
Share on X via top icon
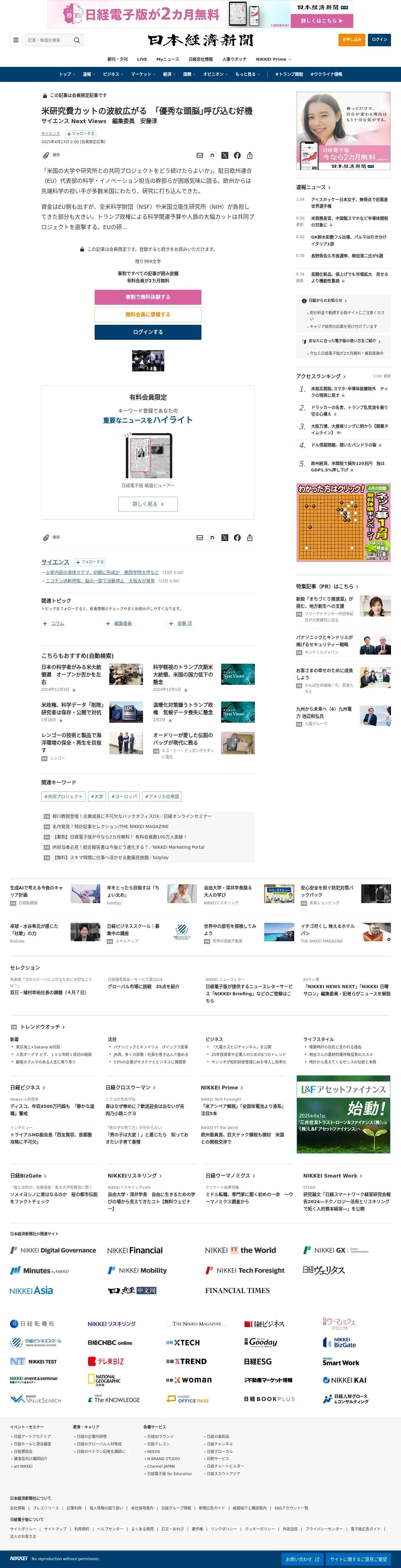click(x=225, y=155)
